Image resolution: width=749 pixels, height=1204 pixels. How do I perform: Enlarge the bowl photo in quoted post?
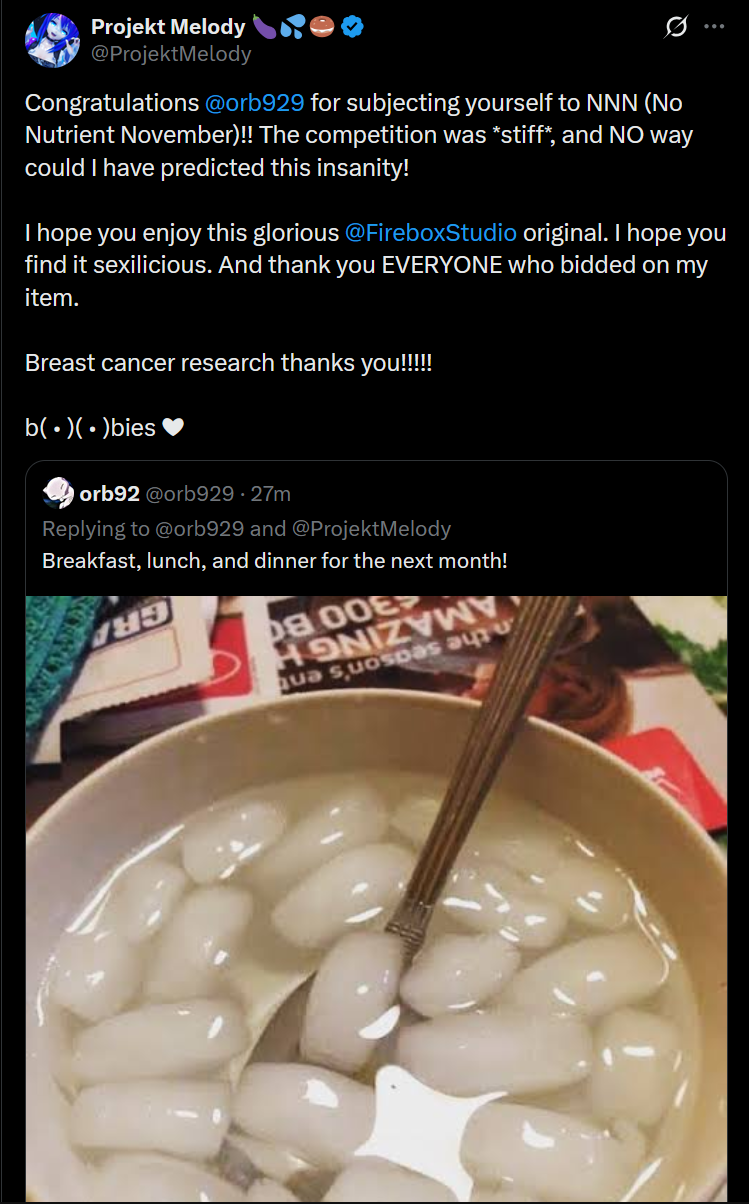pos(376,898)
